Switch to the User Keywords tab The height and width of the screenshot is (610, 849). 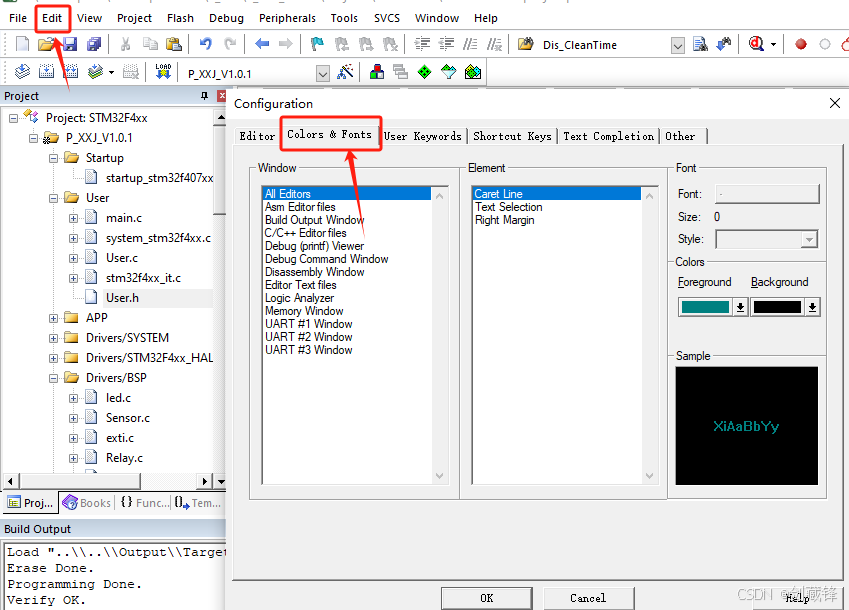click(423, 136)
